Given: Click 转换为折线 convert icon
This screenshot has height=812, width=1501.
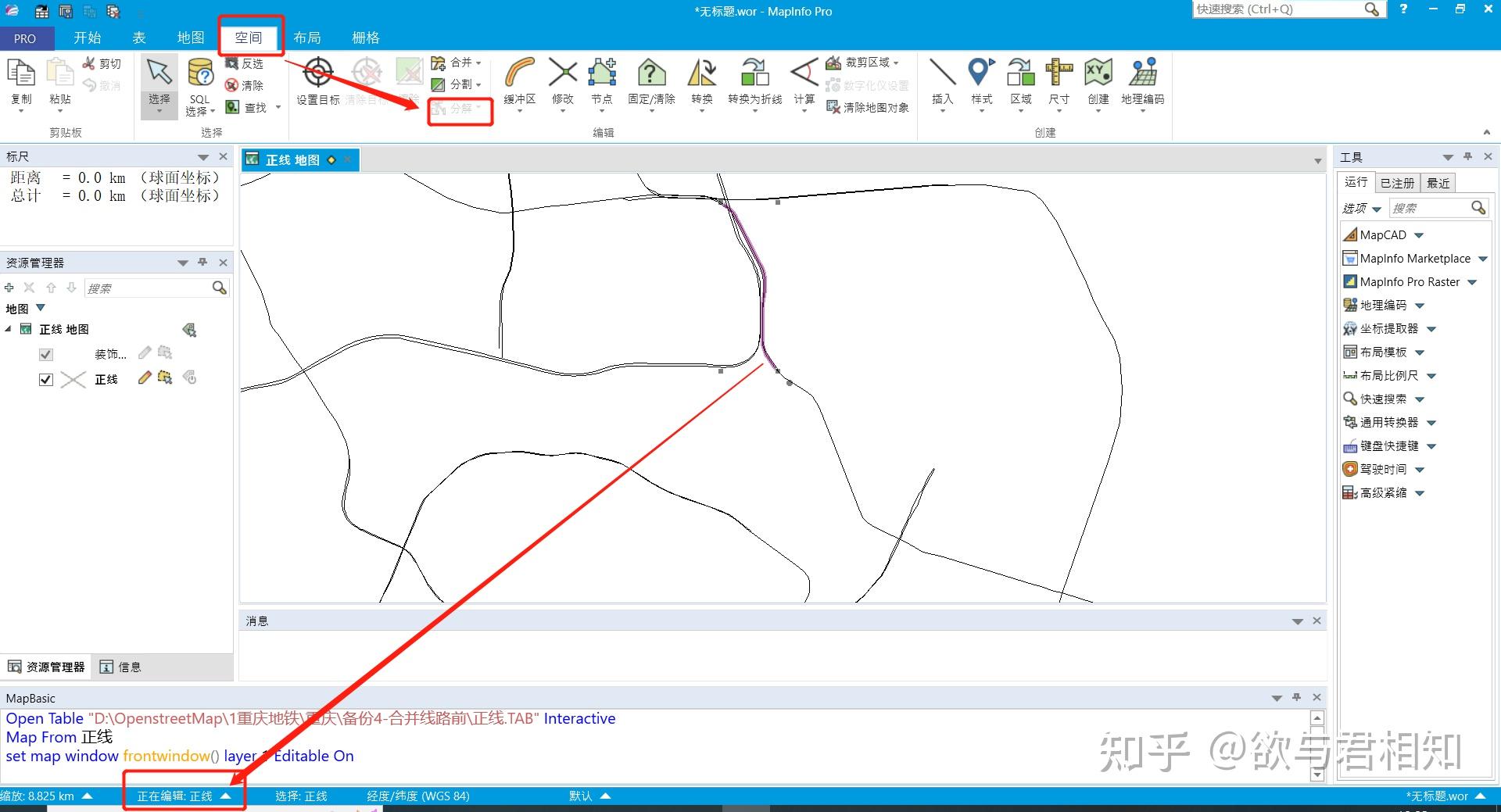Looking at the screenshot, I should click(754, 73).
